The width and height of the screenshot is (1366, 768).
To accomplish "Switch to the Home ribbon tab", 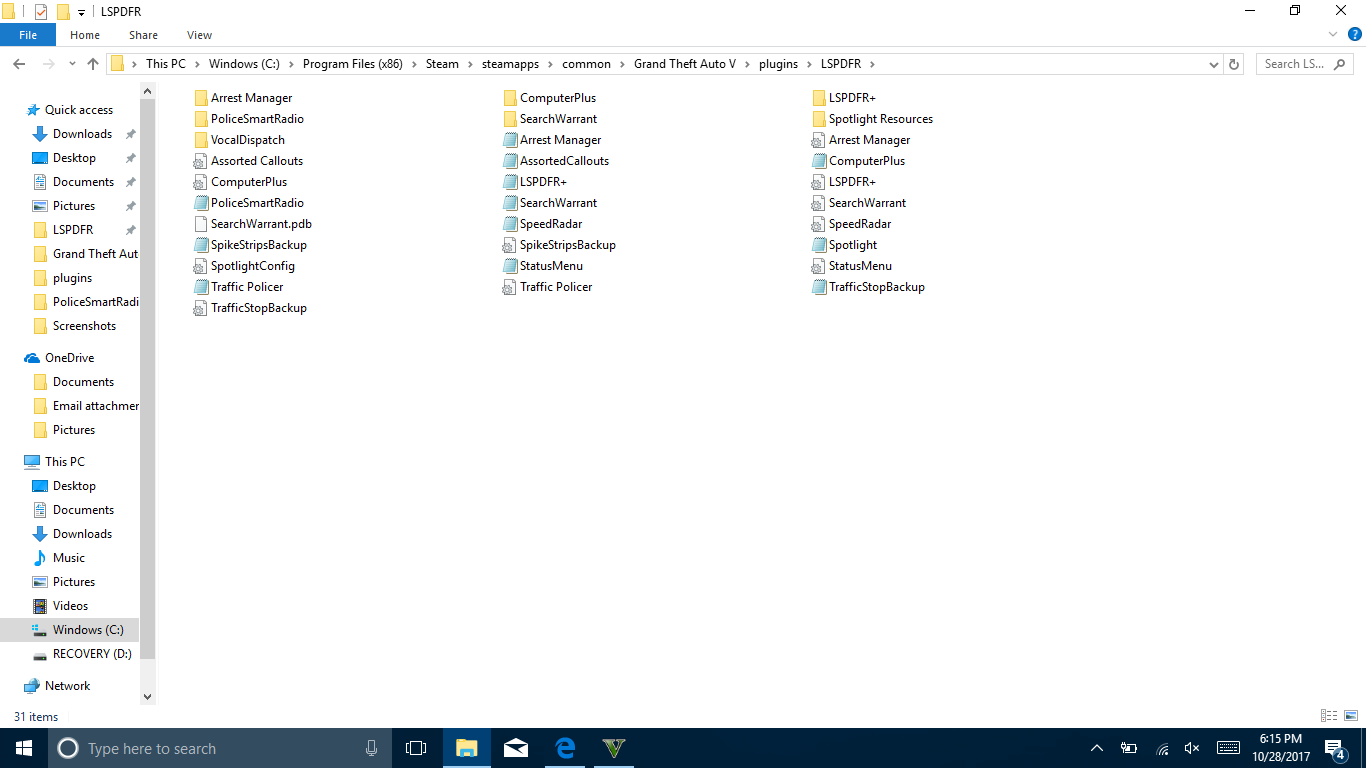I will pyautogui.click(x=85, y=35).
